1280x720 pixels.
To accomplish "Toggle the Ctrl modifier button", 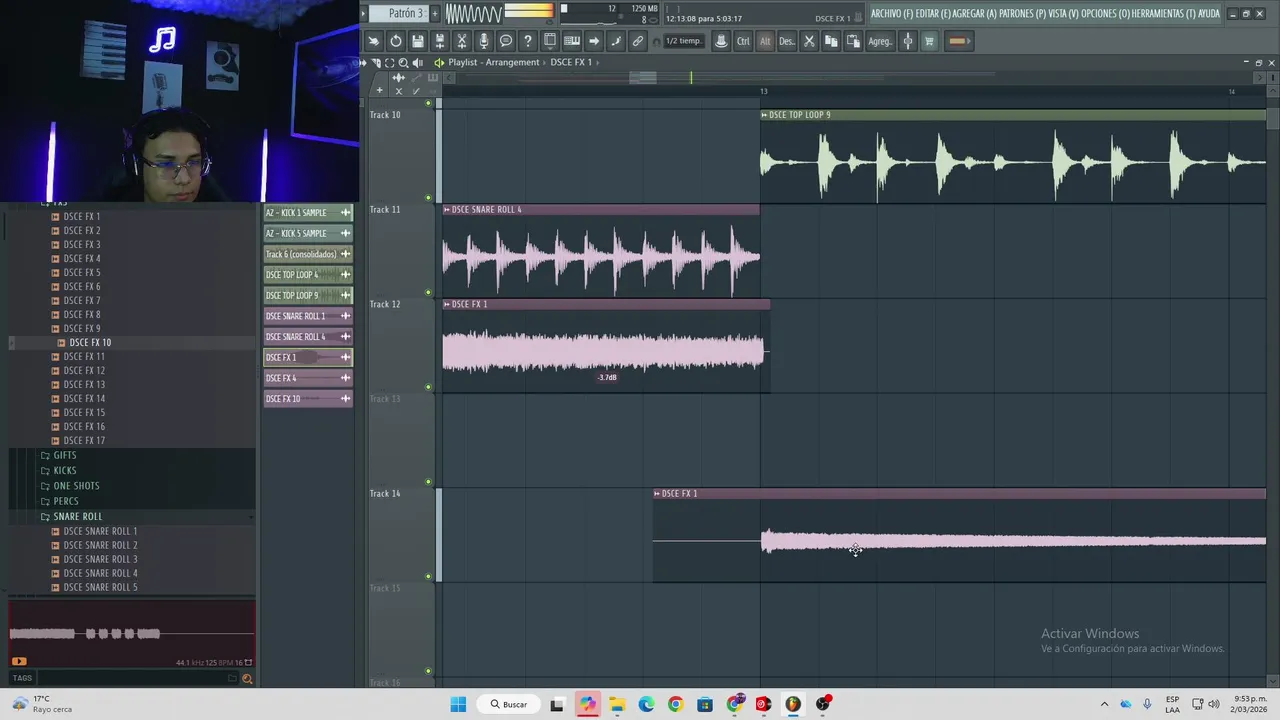I will (743, 41).
